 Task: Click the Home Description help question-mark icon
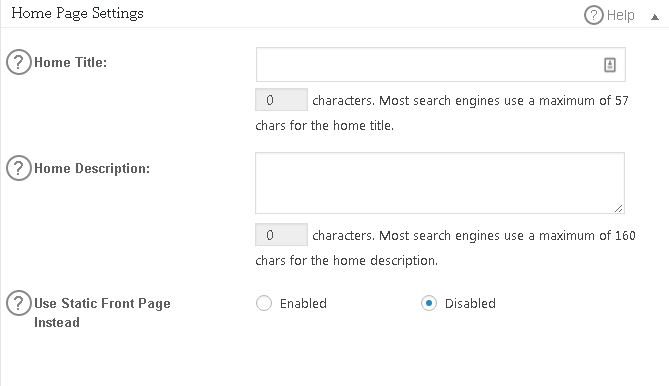click(19, 168)
